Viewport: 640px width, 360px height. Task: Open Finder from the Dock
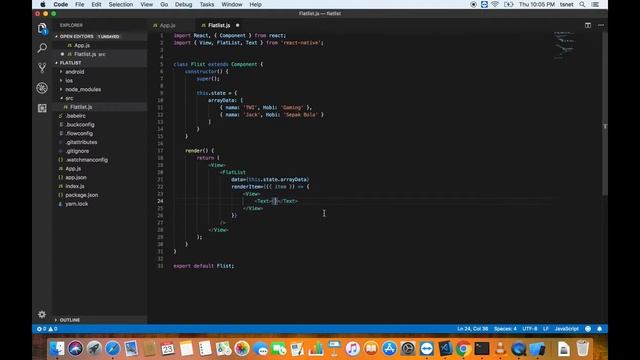(x=57, y=349)
